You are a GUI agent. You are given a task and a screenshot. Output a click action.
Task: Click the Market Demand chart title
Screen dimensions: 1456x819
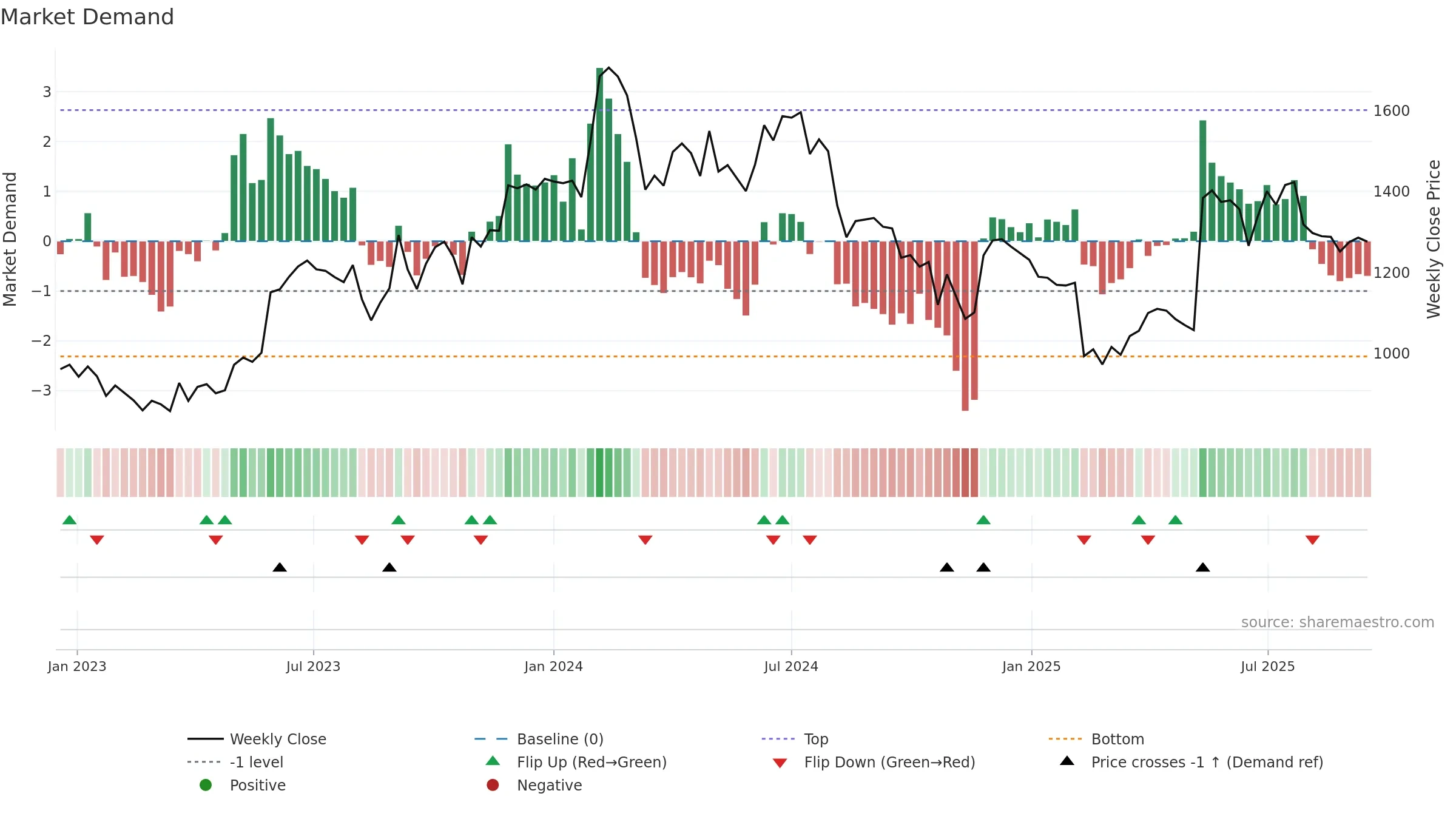click(87, 17)
